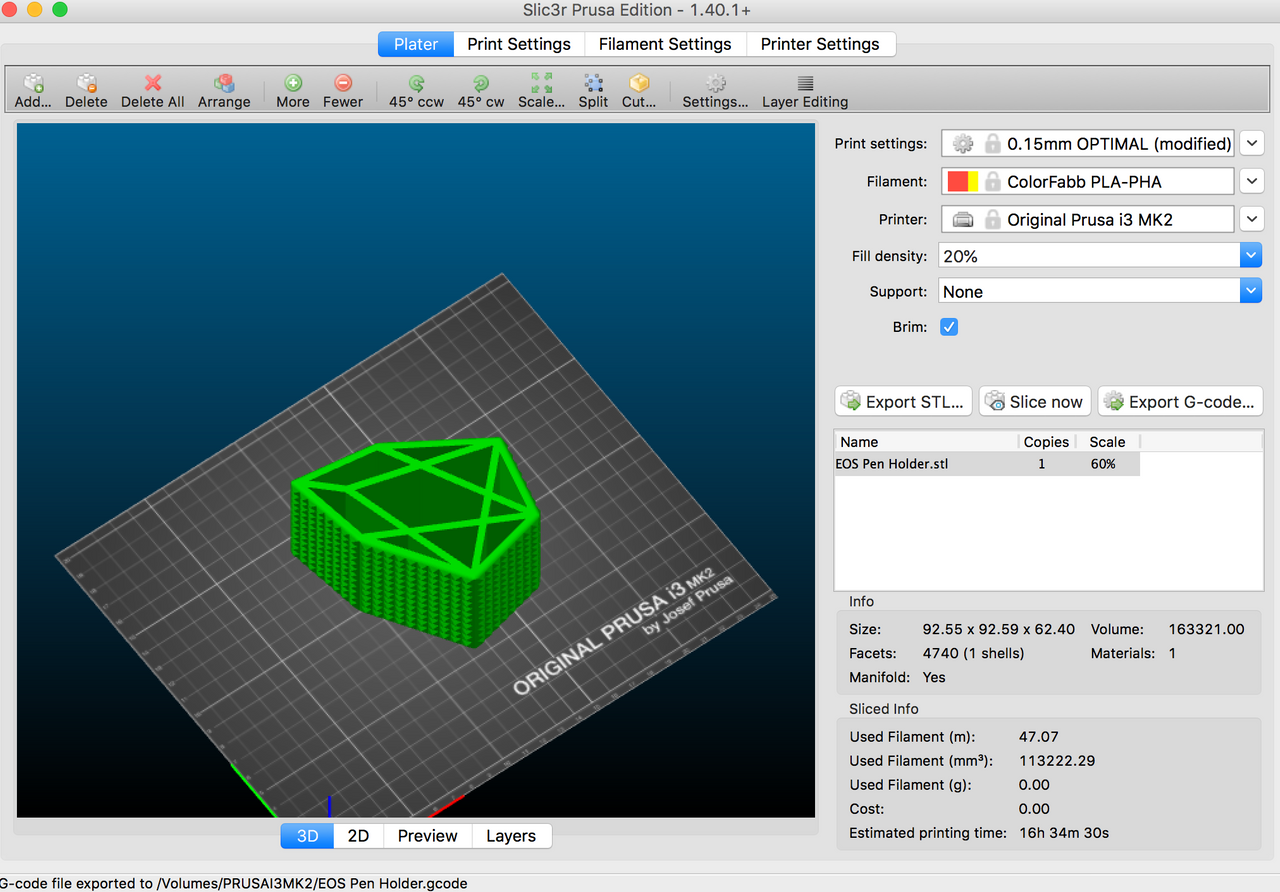
Task: Click the Scale column header
Action: tap(1108, 442)
